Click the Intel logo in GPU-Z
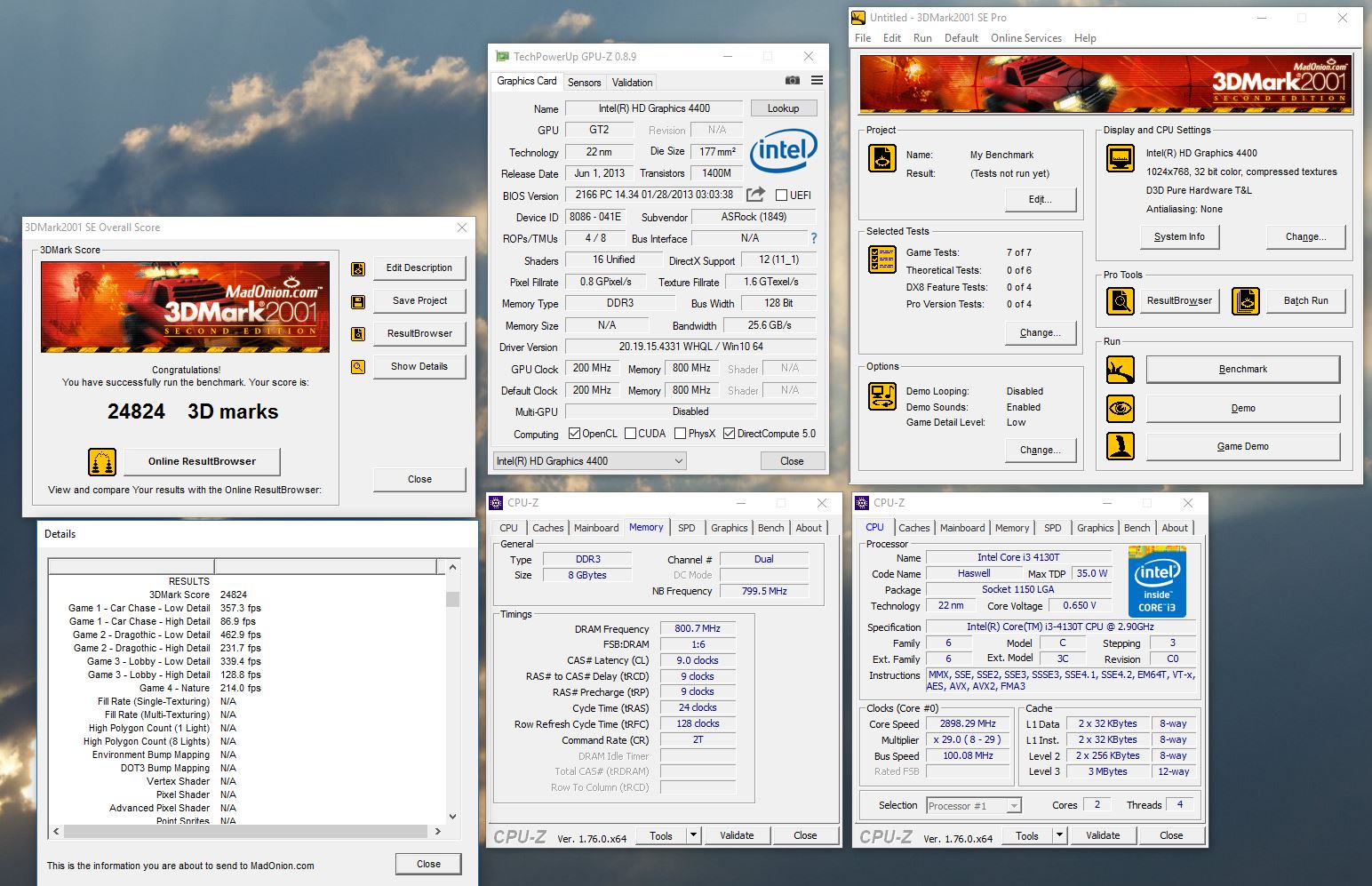 point(783,150)
